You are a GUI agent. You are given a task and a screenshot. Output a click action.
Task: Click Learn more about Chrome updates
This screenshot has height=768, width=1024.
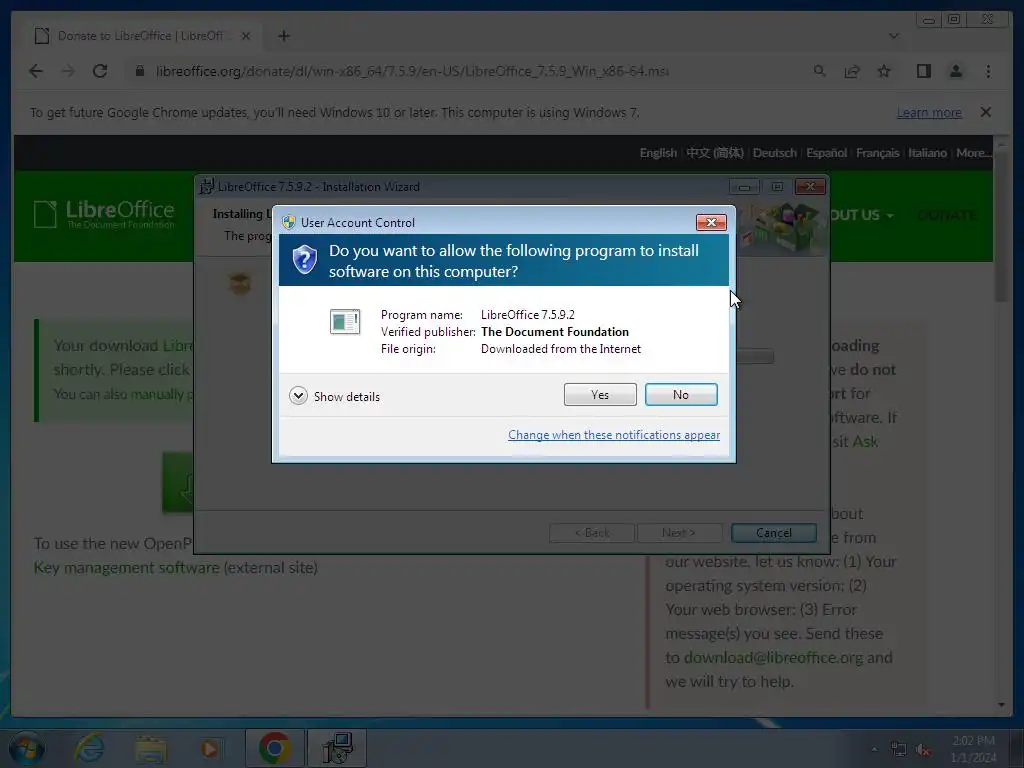[x=929, y=112]
